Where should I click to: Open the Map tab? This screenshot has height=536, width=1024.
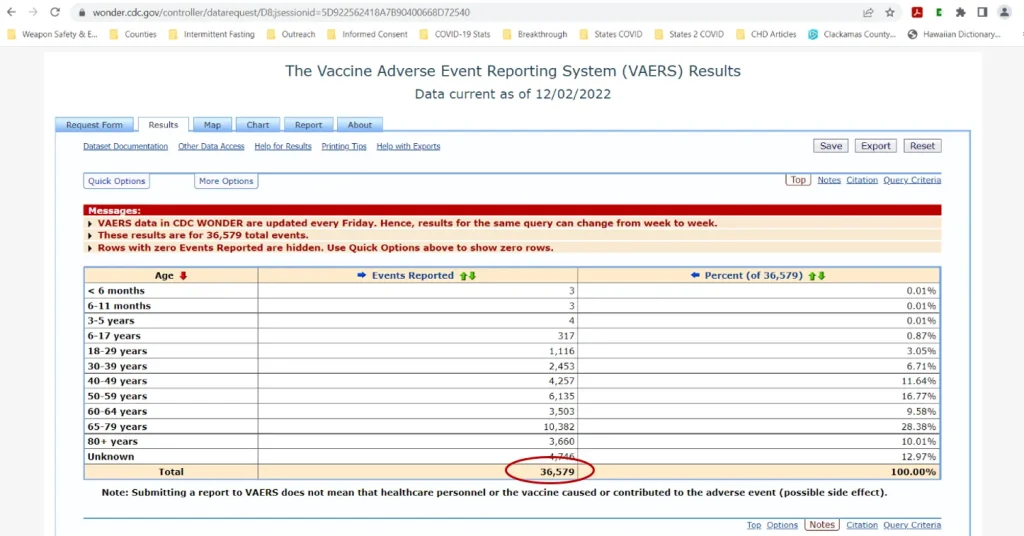click(212, 125)
